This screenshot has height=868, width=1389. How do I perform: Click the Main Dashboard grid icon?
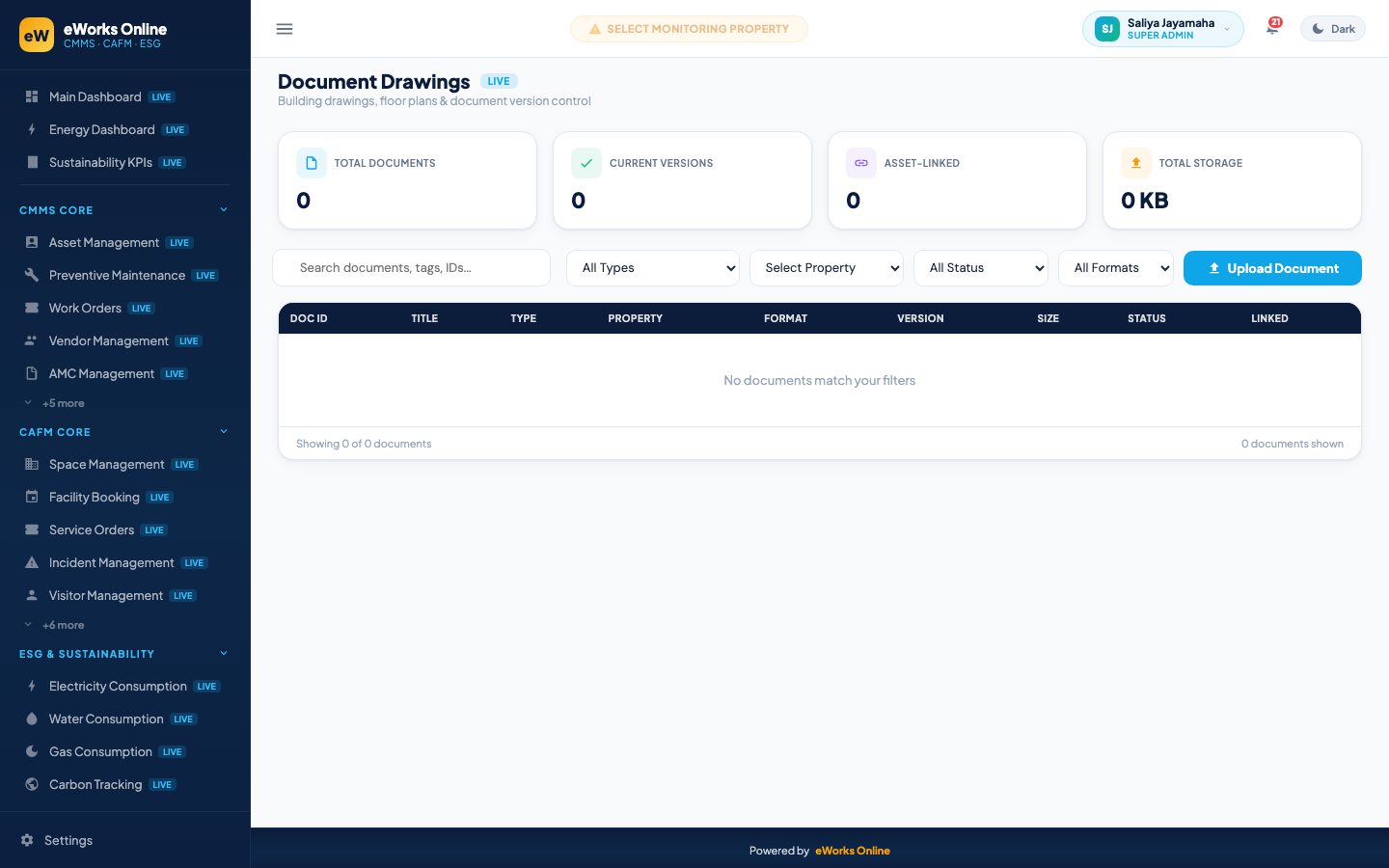(32, 96)
